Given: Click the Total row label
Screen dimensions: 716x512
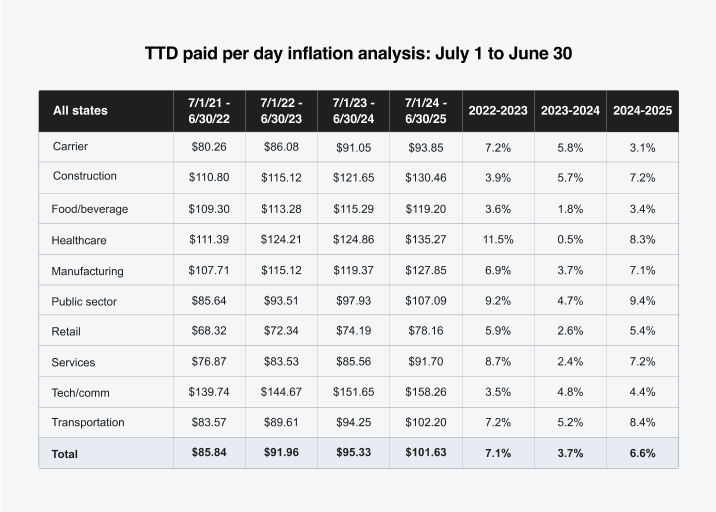Looking at the screenshot, I should [x=65, y=454].
